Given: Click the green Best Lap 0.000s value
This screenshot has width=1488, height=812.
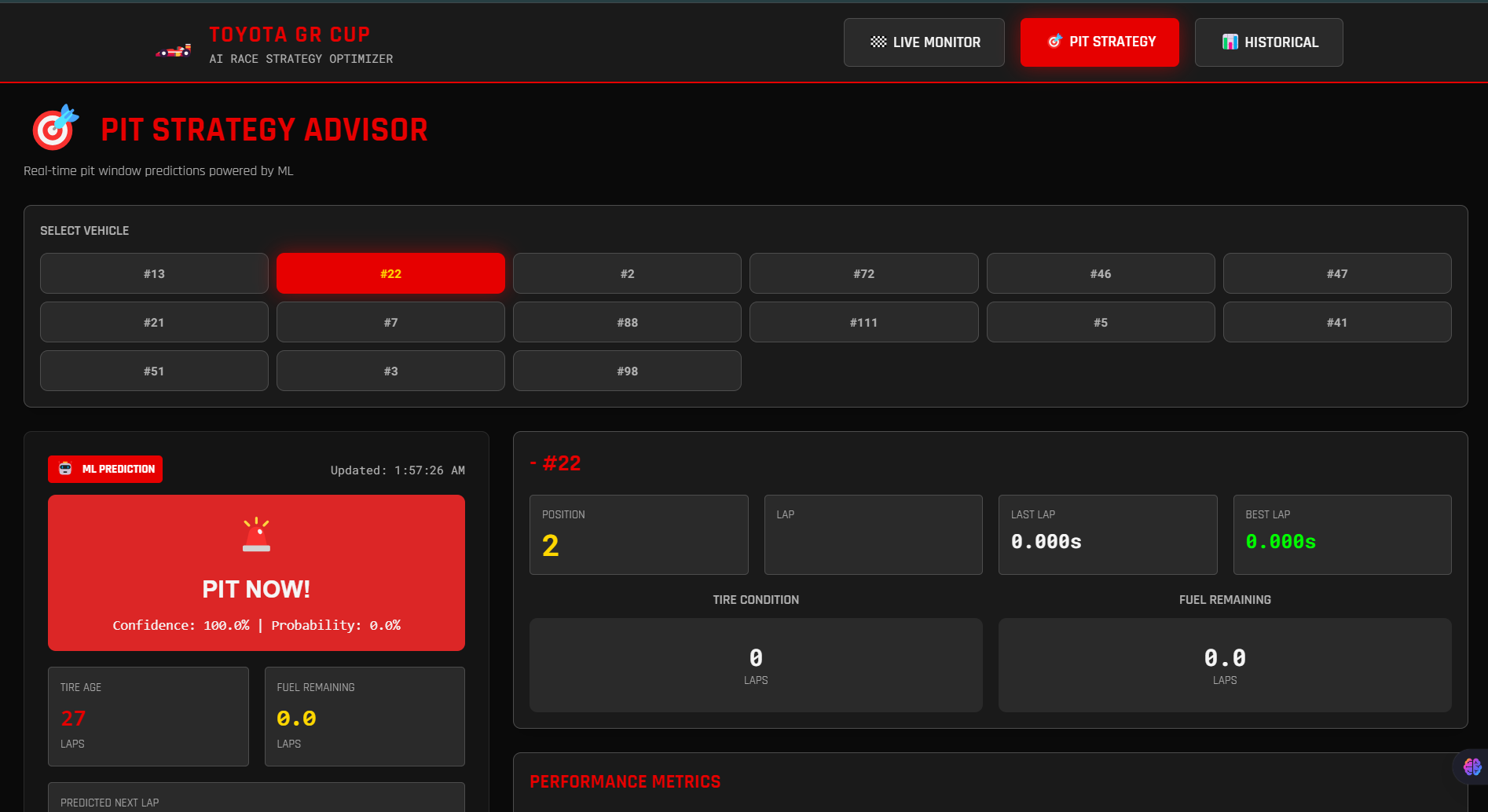Looking at the screenshot, I should [x=1281, y=542].
